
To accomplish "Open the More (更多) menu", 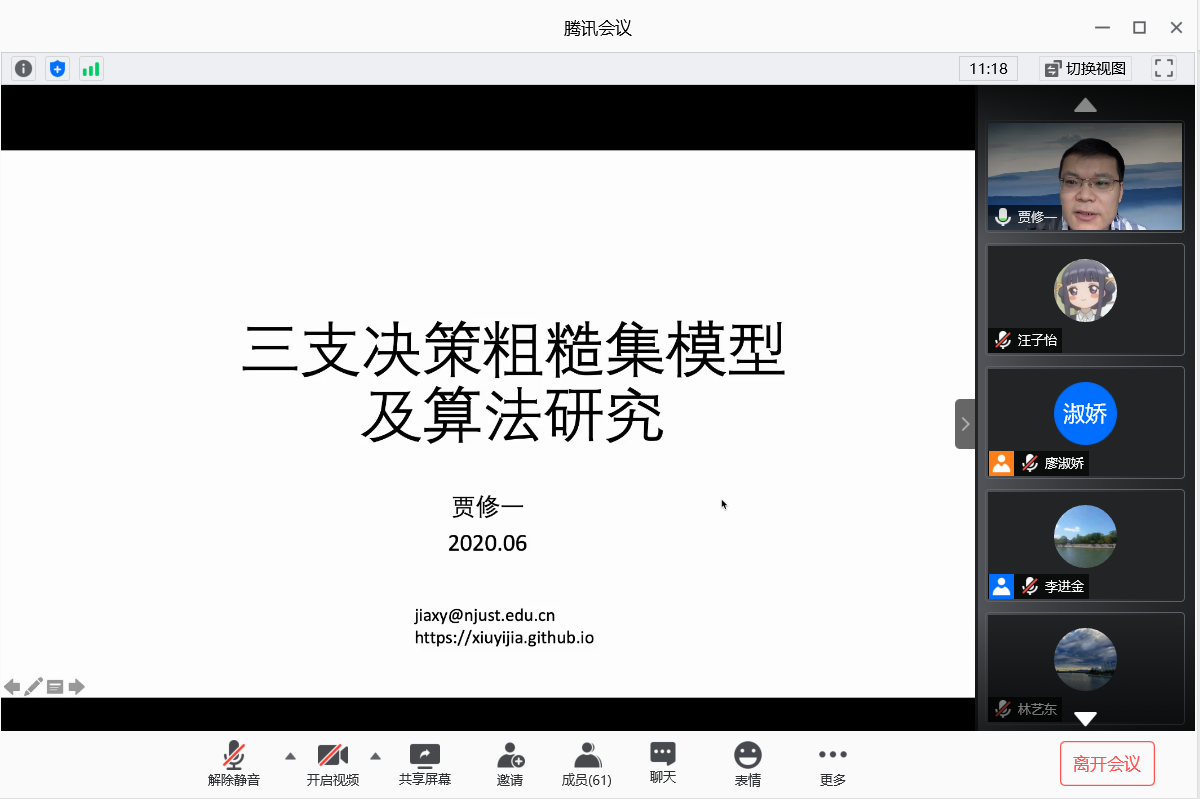I will click(832, 764).
